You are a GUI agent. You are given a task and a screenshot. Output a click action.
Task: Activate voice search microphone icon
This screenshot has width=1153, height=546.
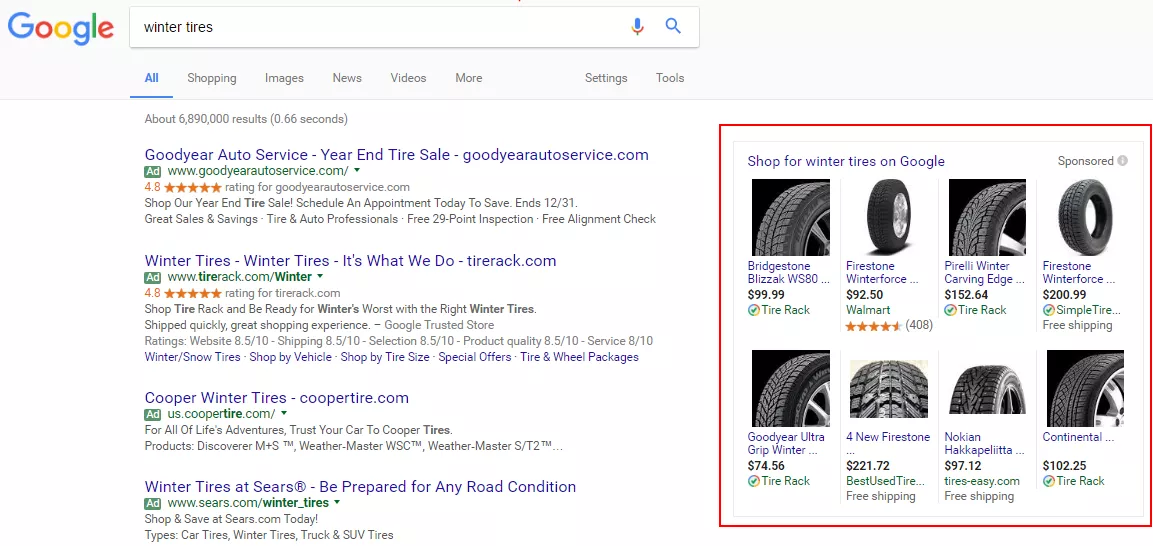click(638, 26)
